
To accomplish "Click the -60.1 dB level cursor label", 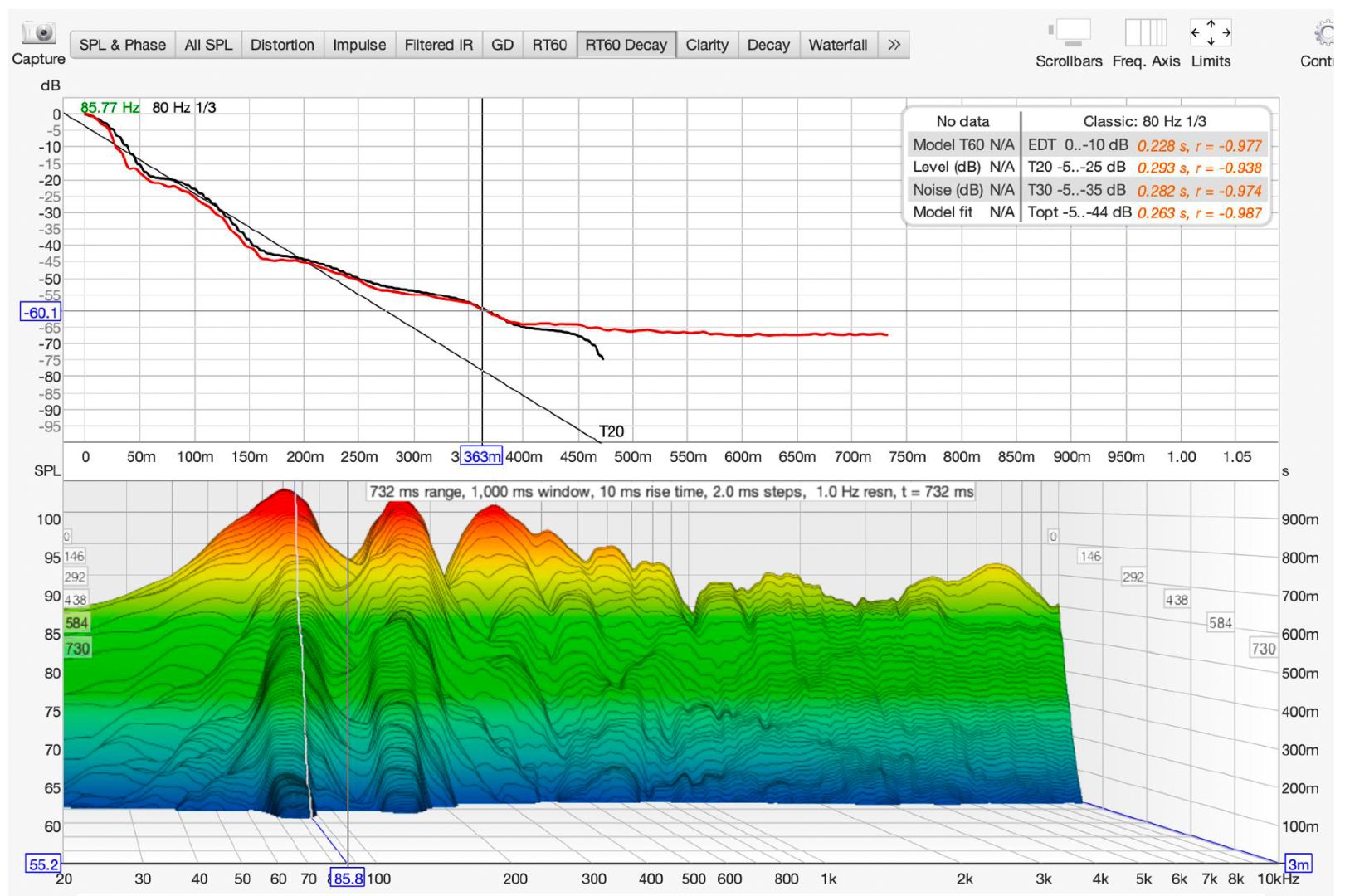I will (x=41, y=313).
